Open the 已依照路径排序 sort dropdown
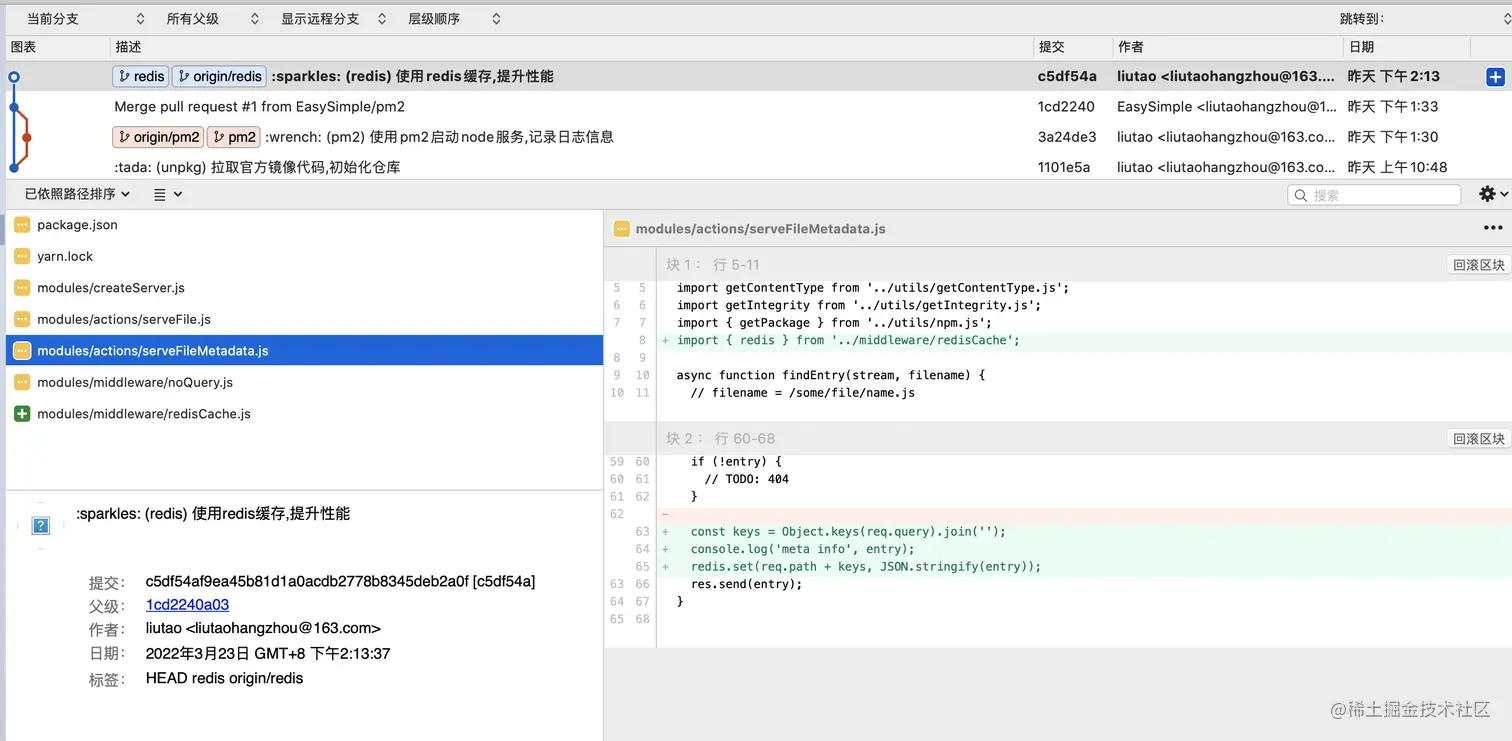The height and width of the screenshot is (741, 1512). [x=78, y=194]
